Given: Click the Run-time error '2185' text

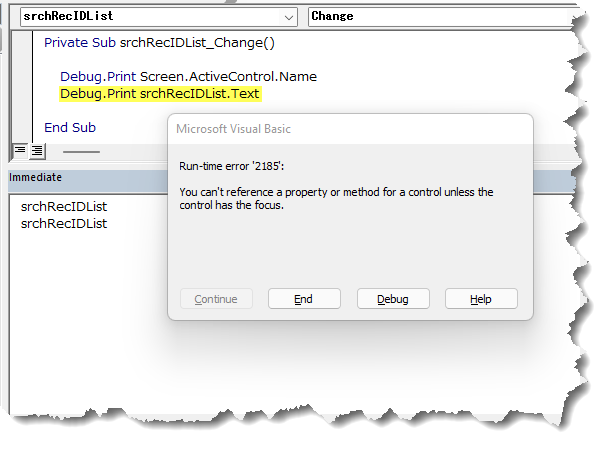Looking at the screenshot, I should point(229,167).
